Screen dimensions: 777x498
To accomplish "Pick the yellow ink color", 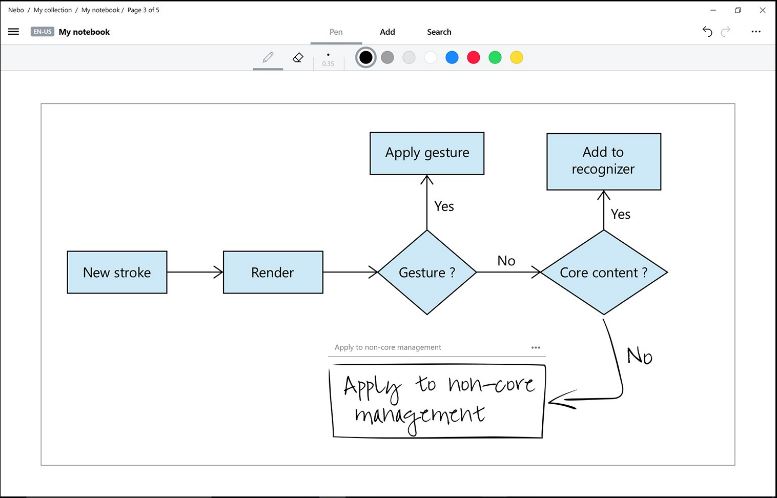I will (x=517, y=57).
